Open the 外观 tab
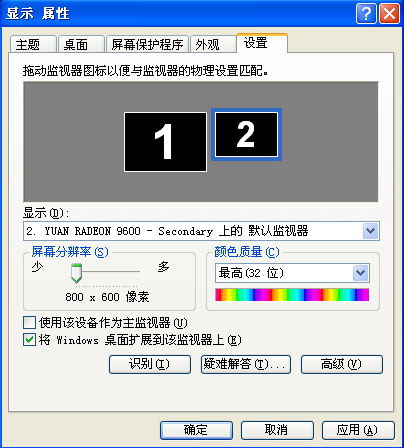404x448 pixels. (x=213, y=44)
